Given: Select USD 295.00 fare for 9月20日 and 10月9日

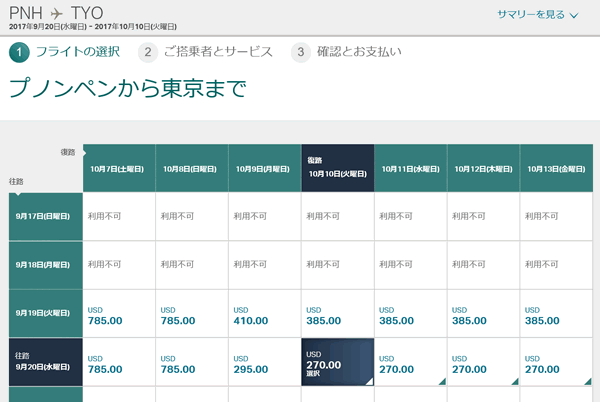Looking at the screenshot, I should click(x=264, y=362).
